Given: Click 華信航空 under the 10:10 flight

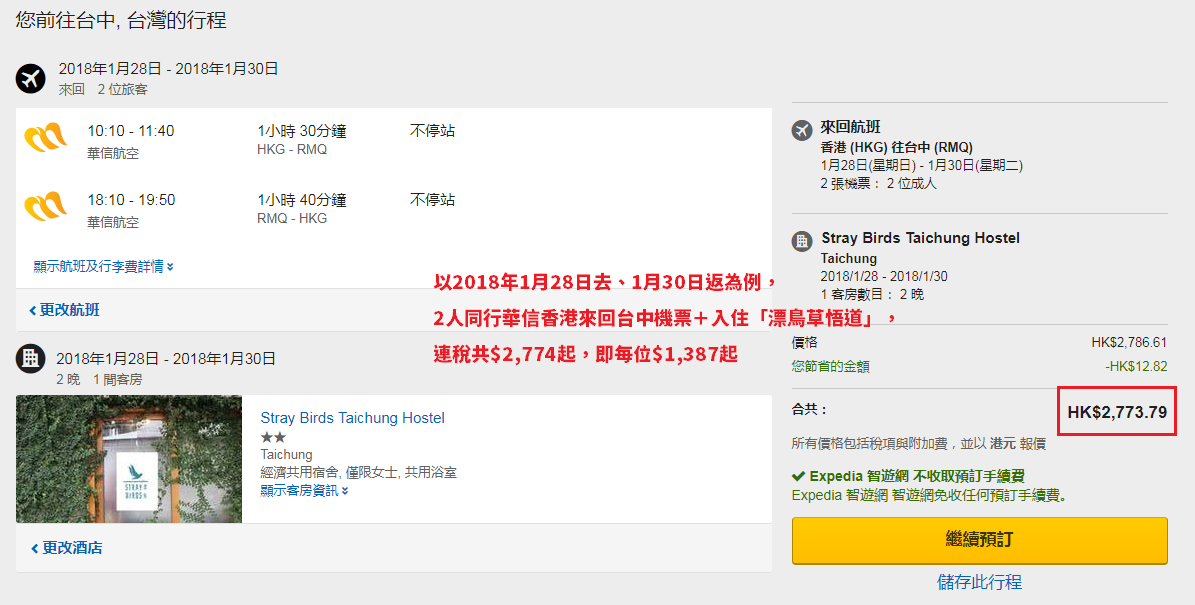Looking at the screenshot, I should pyautogui.click(x=113, y=153).
